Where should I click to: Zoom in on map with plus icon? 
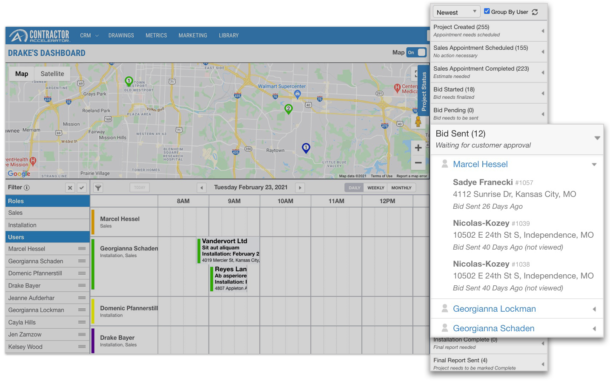418,148
